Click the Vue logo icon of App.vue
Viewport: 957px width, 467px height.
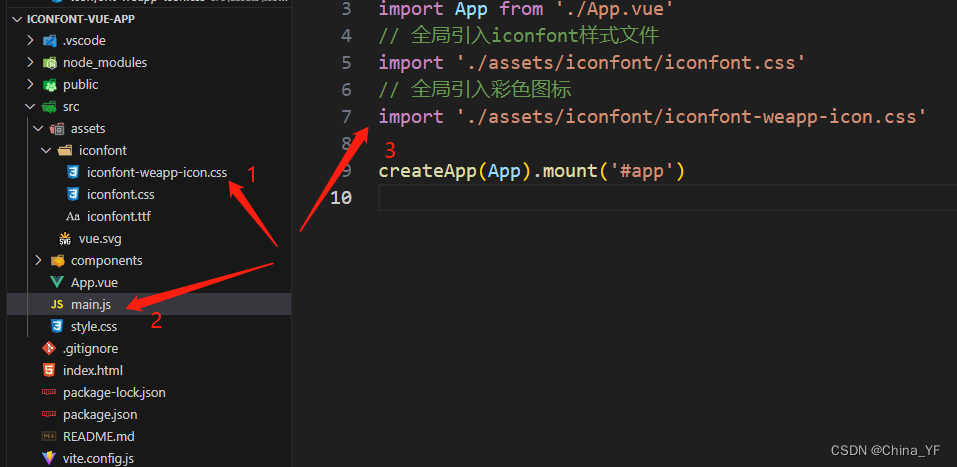[57, 283]
